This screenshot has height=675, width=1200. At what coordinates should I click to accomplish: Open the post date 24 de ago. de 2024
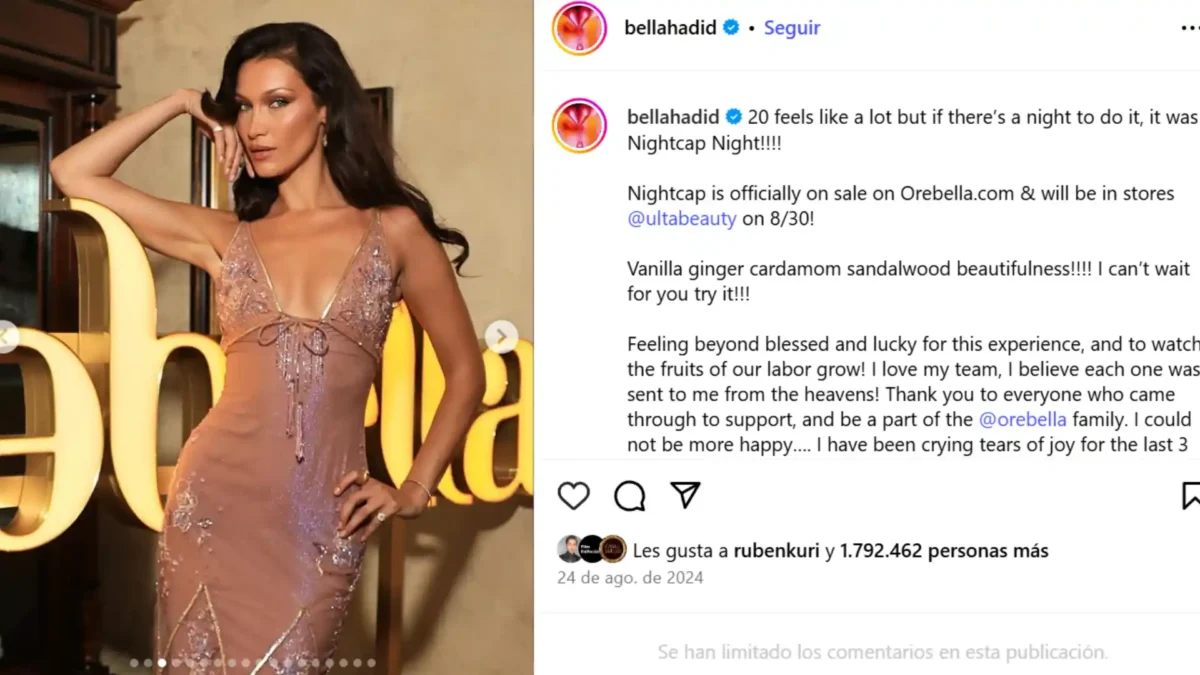(x=630, y=578)
